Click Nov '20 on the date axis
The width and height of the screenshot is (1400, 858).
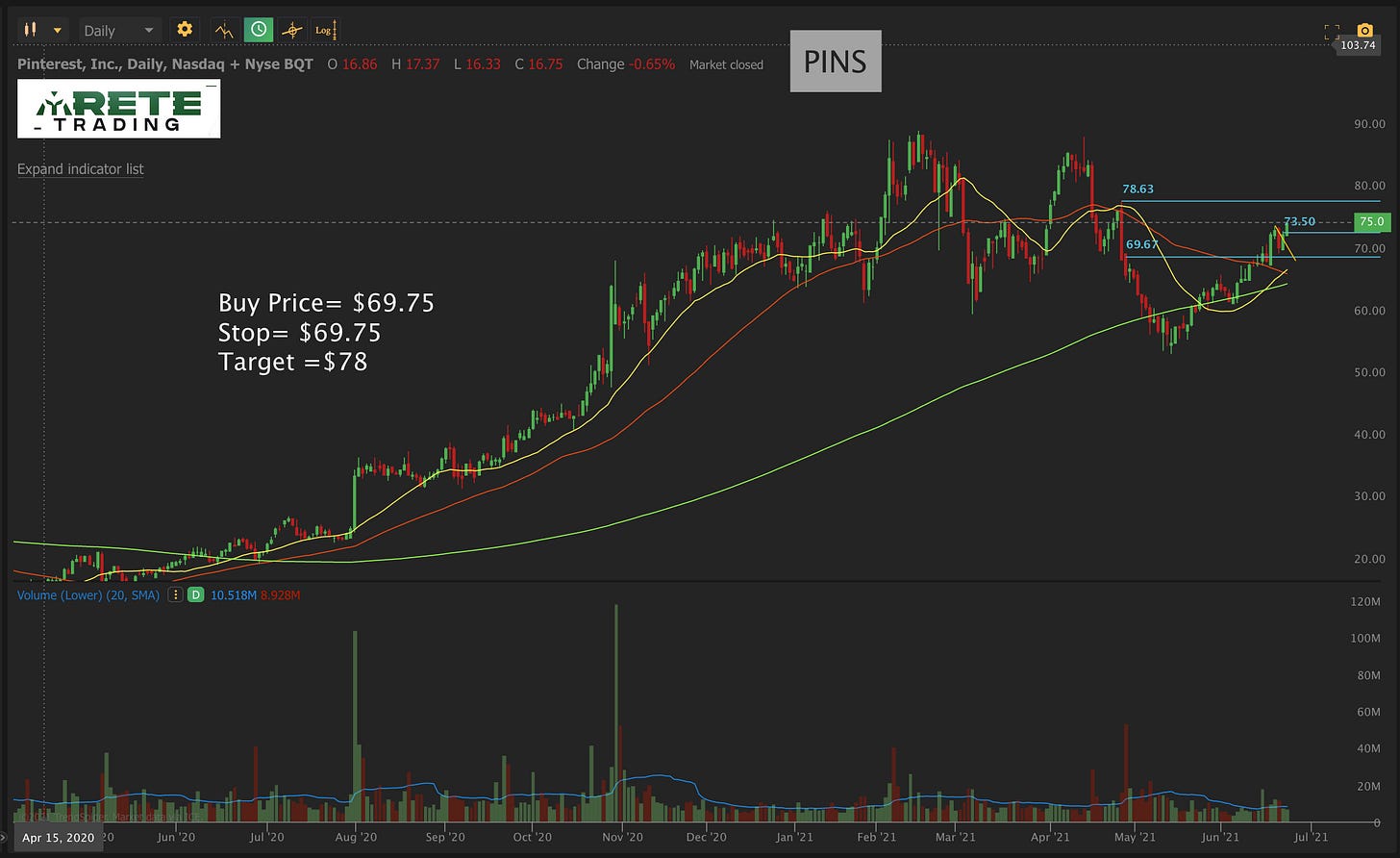point(622,838)
